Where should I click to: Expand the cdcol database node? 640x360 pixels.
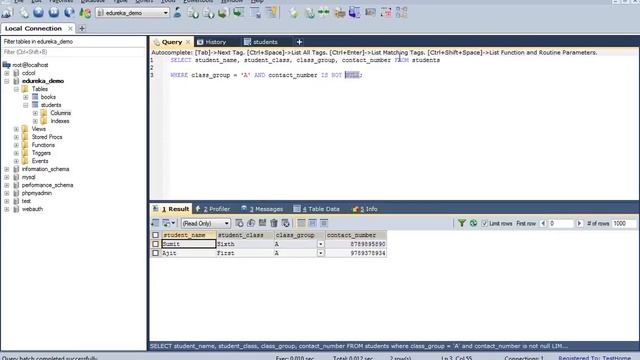(7, 73)
